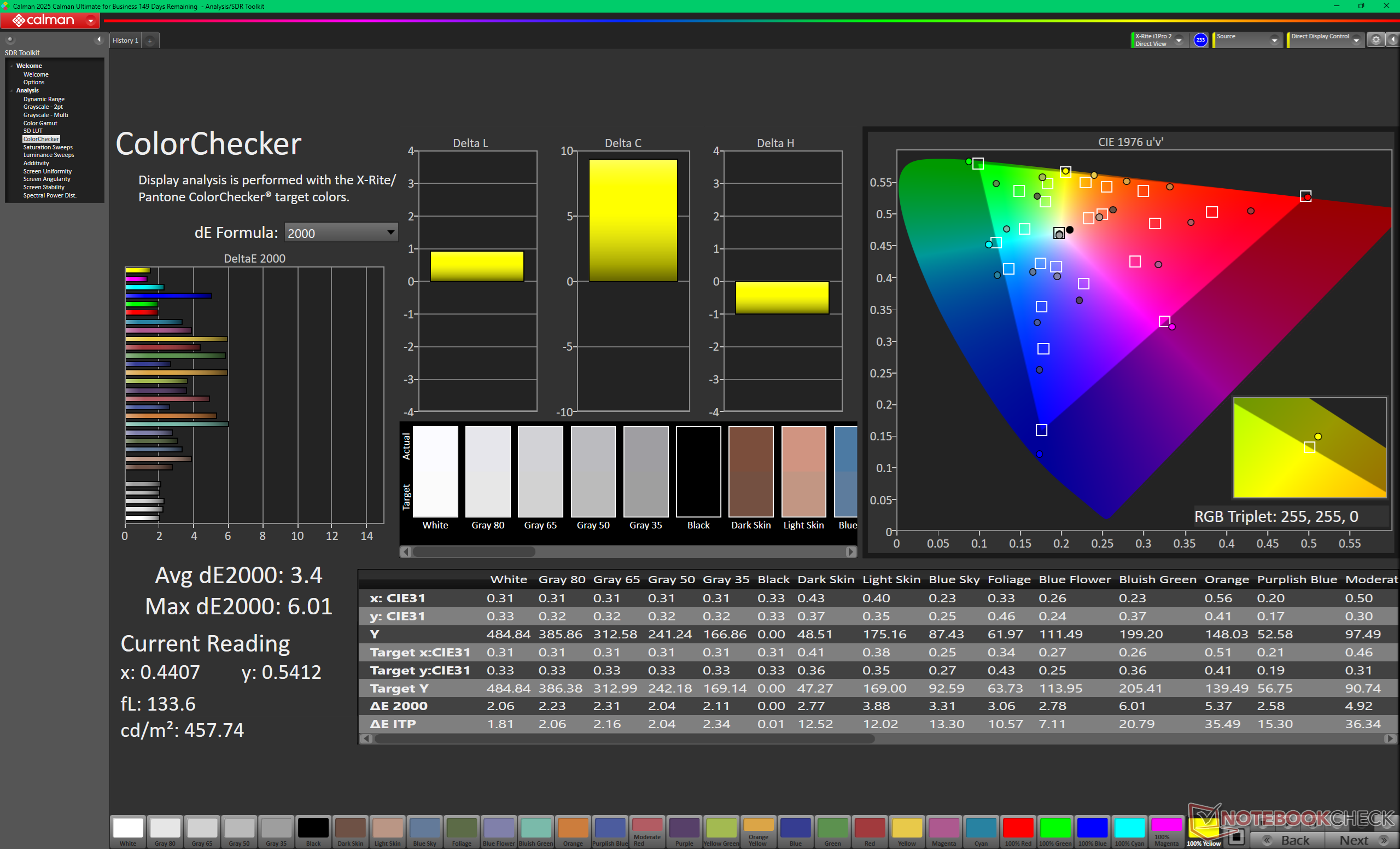Open the Source dropdown
The image size is (1400, 849).
point(1248,40)
